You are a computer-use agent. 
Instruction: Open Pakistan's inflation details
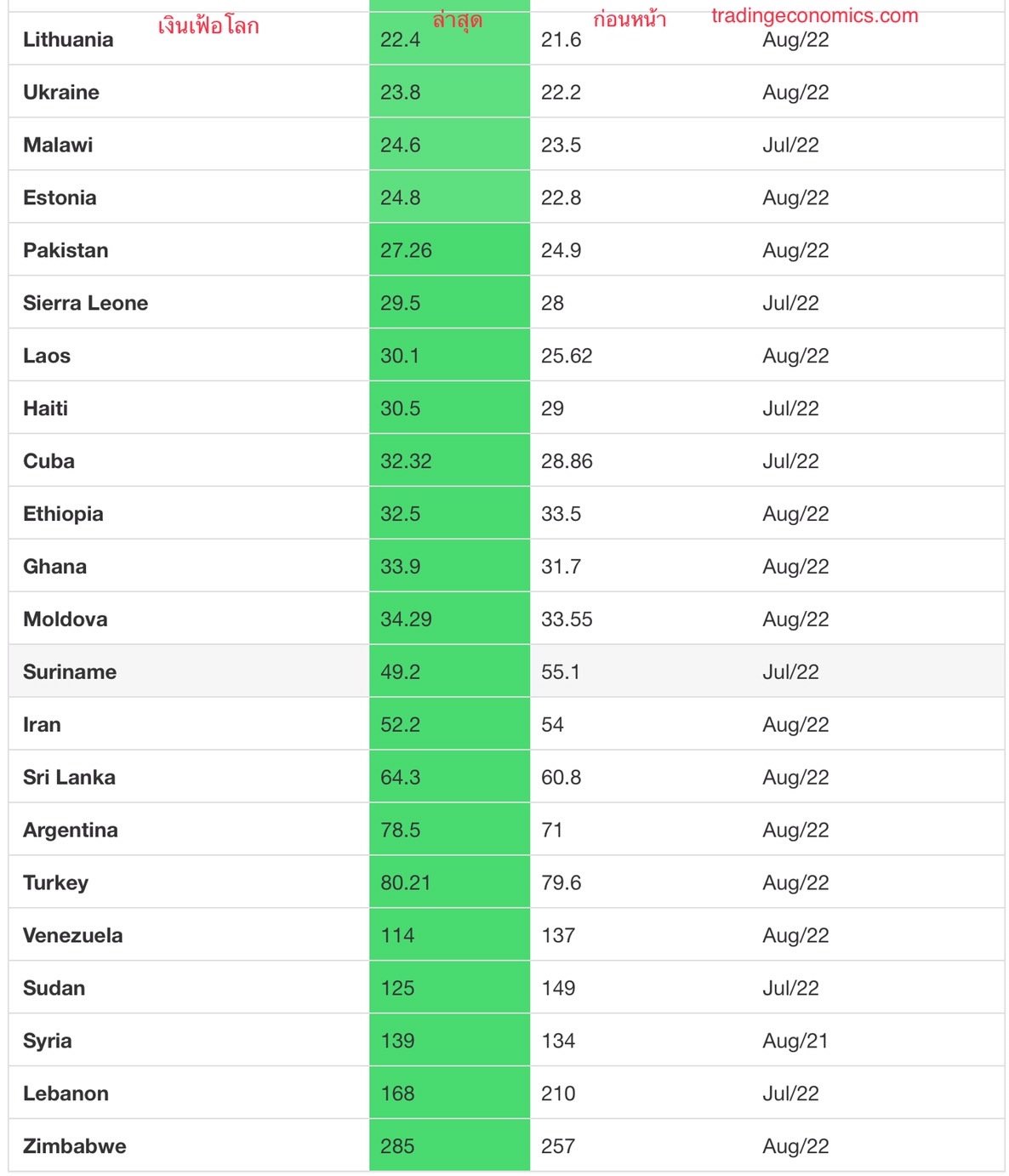coord(66,251)
